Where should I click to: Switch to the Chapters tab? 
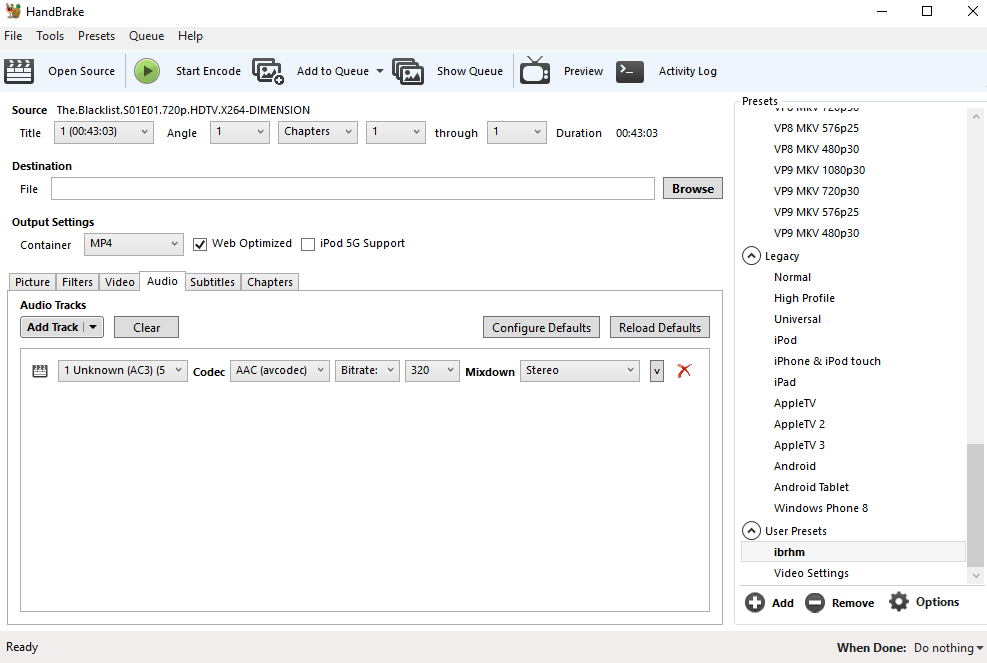click(x=270, y=282)
